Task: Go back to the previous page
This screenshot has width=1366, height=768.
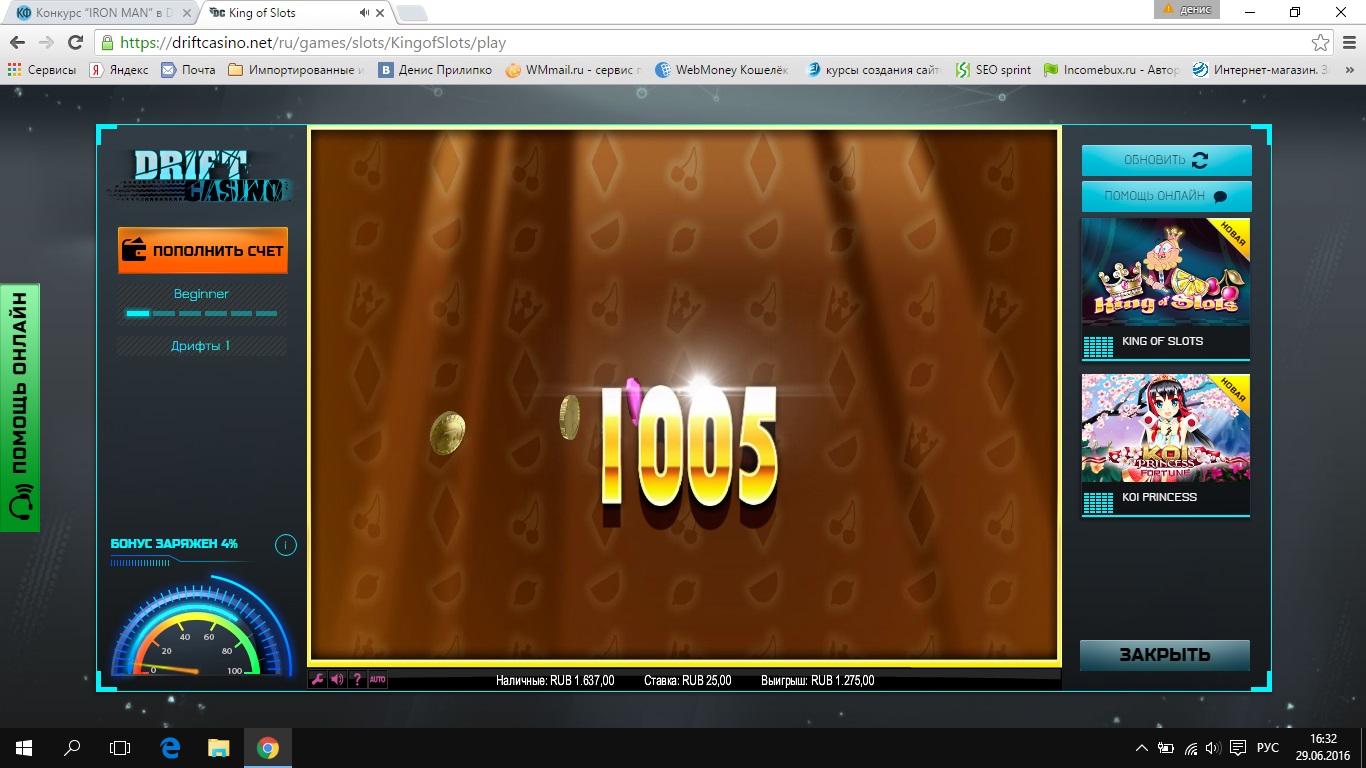Action: 16,43
